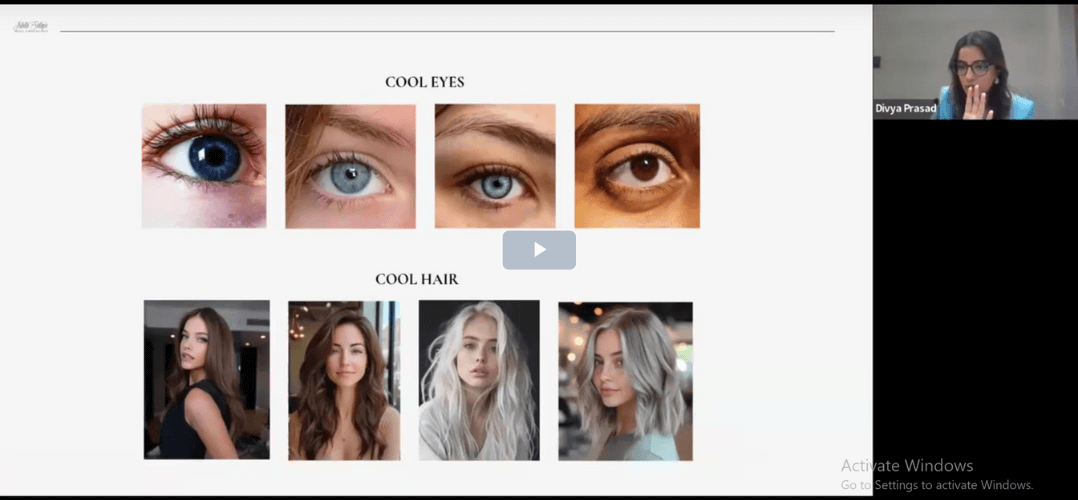Click the logo in the slide's top-left corner

30,27
